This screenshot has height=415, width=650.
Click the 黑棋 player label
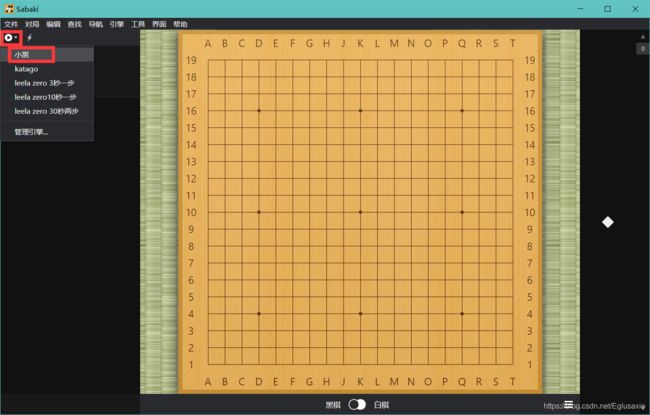point(333,404)
